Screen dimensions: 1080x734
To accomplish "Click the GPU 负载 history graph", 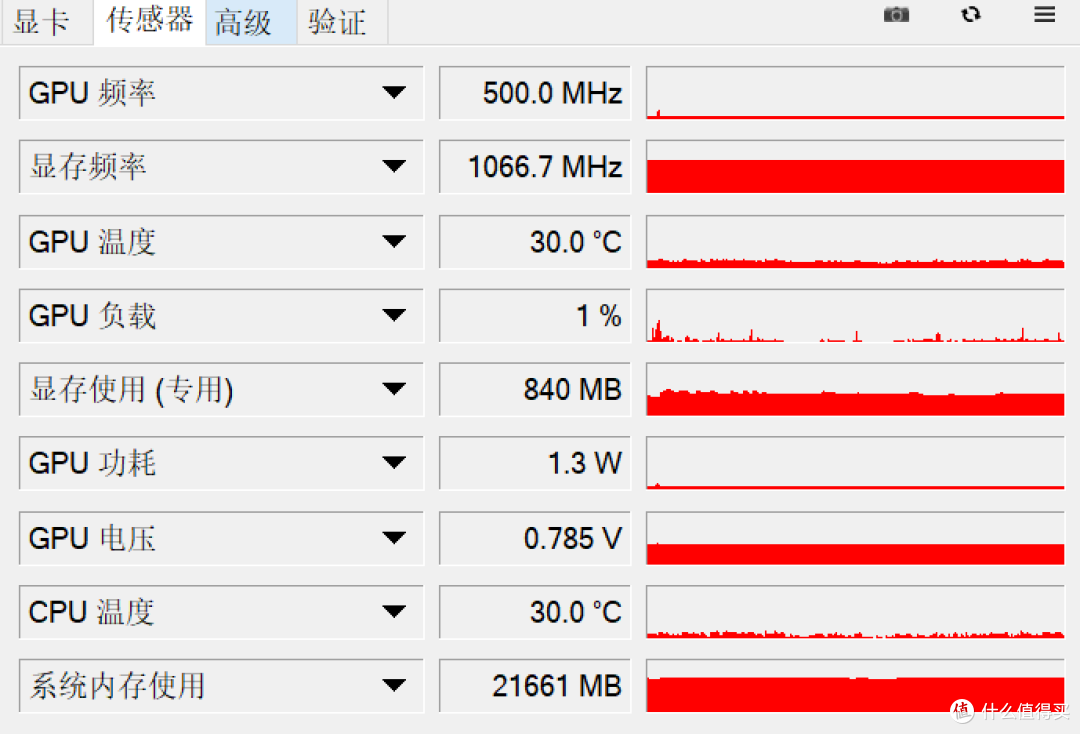I will click(x=855, y=315).
